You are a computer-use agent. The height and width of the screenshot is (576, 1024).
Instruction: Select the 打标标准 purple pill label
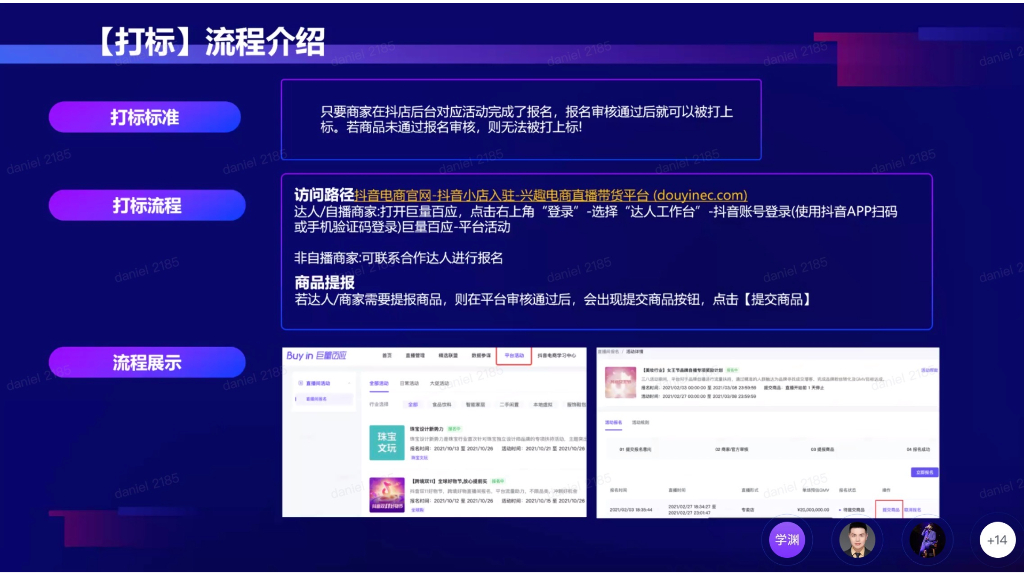144,118
